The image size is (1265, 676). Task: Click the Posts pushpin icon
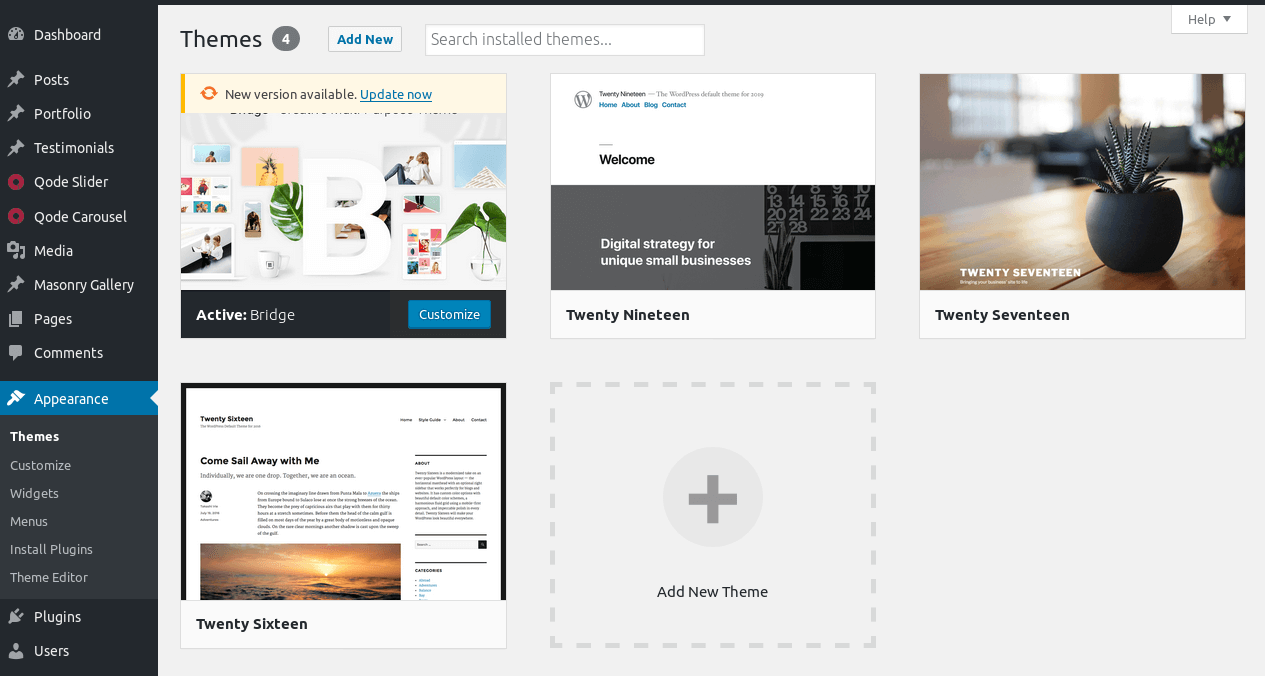[16, 80]
